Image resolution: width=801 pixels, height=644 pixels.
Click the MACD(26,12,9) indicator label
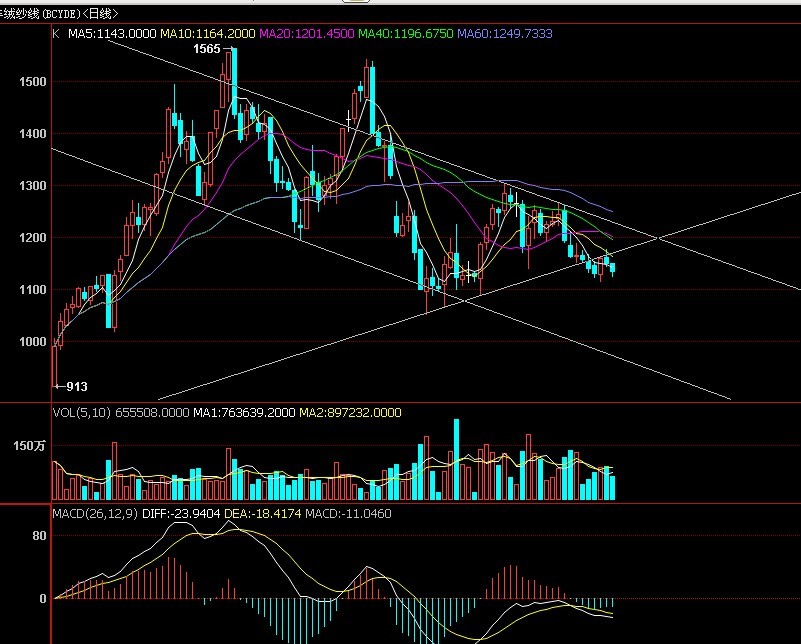(95, 514)
